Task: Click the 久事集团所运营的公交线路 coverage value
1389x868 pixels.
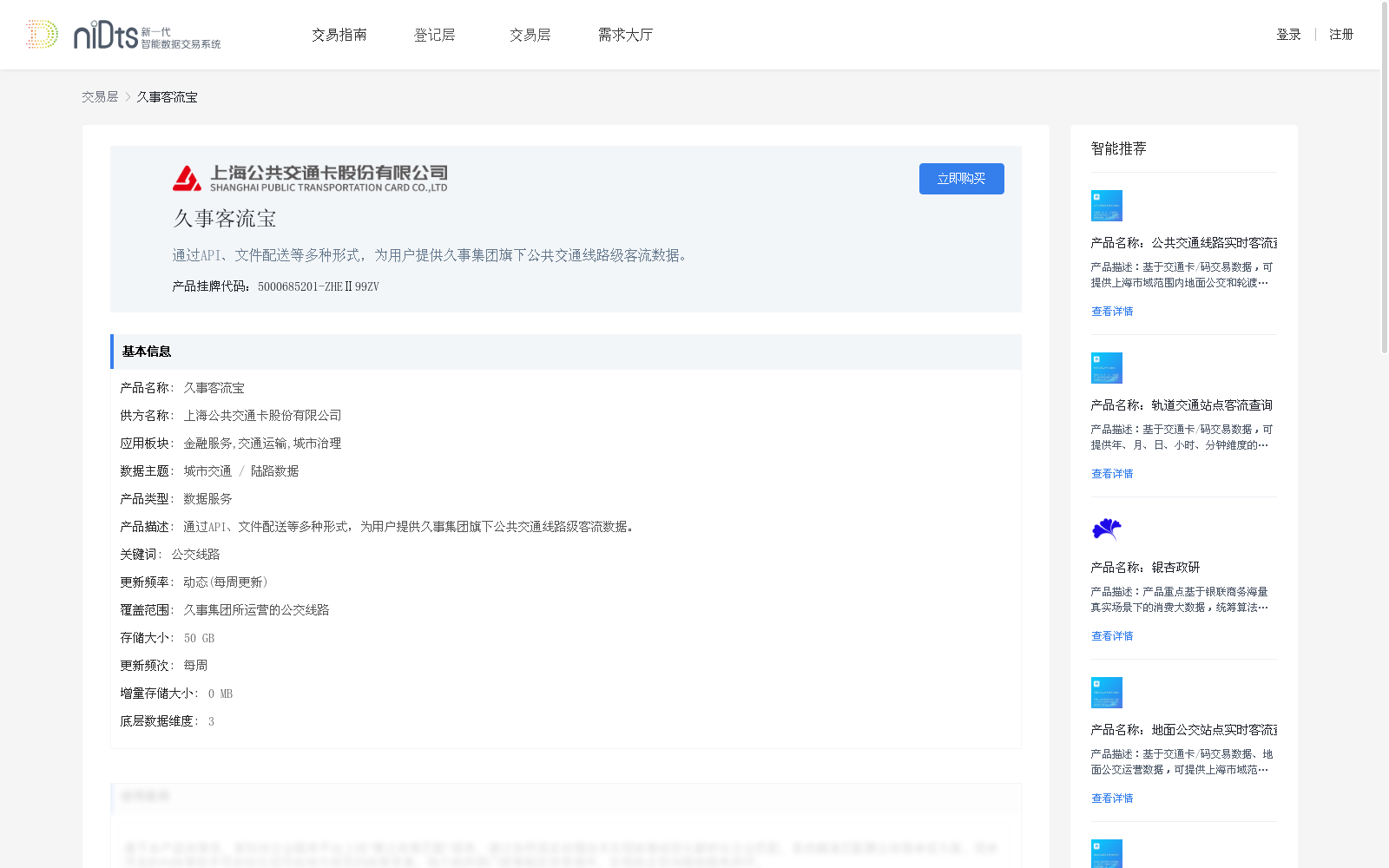Action: (256, 610)
